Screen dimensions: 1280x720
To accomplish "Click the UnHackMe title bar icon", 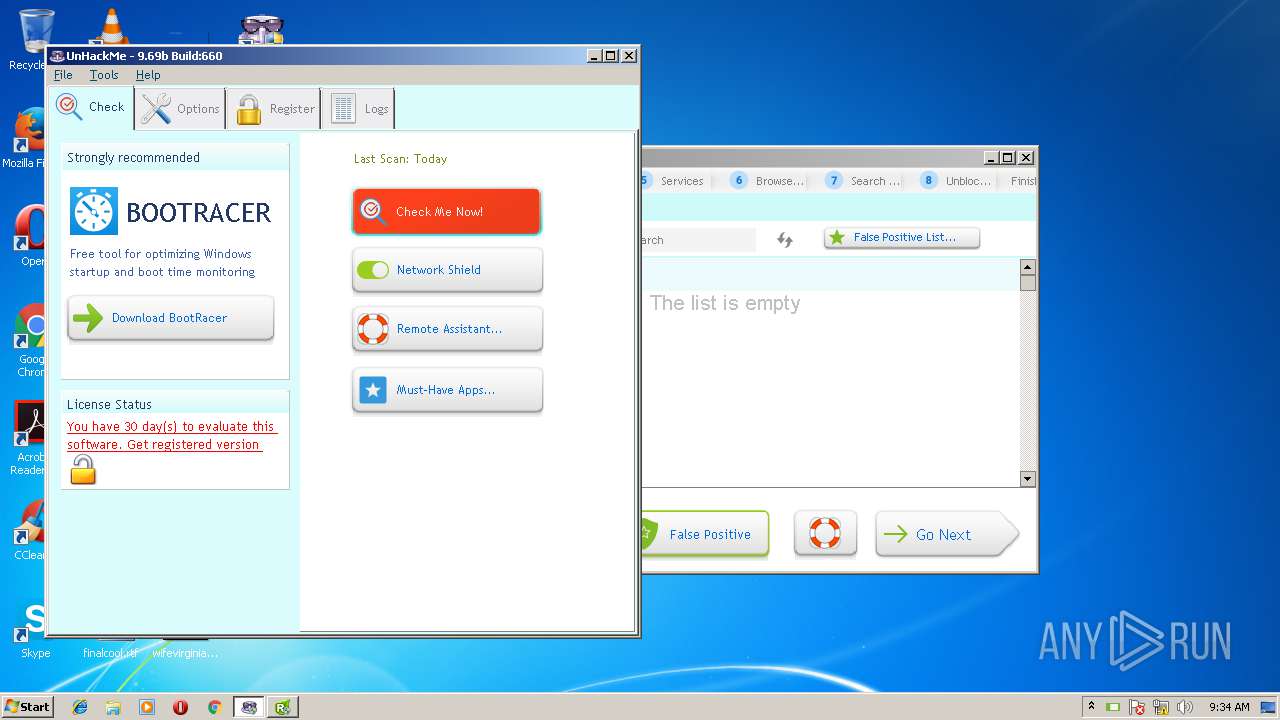I will 57,56.
